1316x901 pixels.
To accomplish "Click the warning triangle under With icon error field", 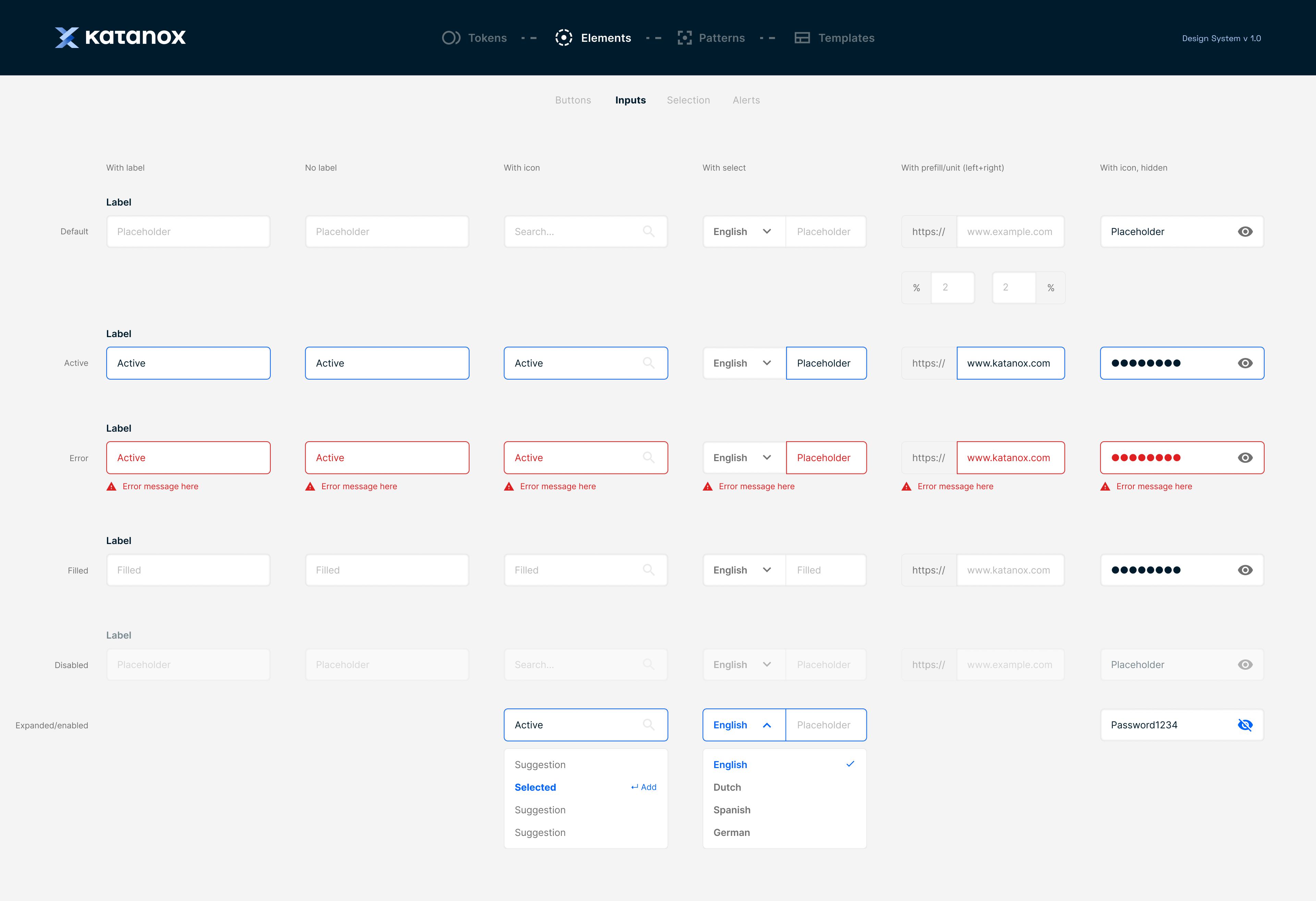I will (x=509, y=486).
